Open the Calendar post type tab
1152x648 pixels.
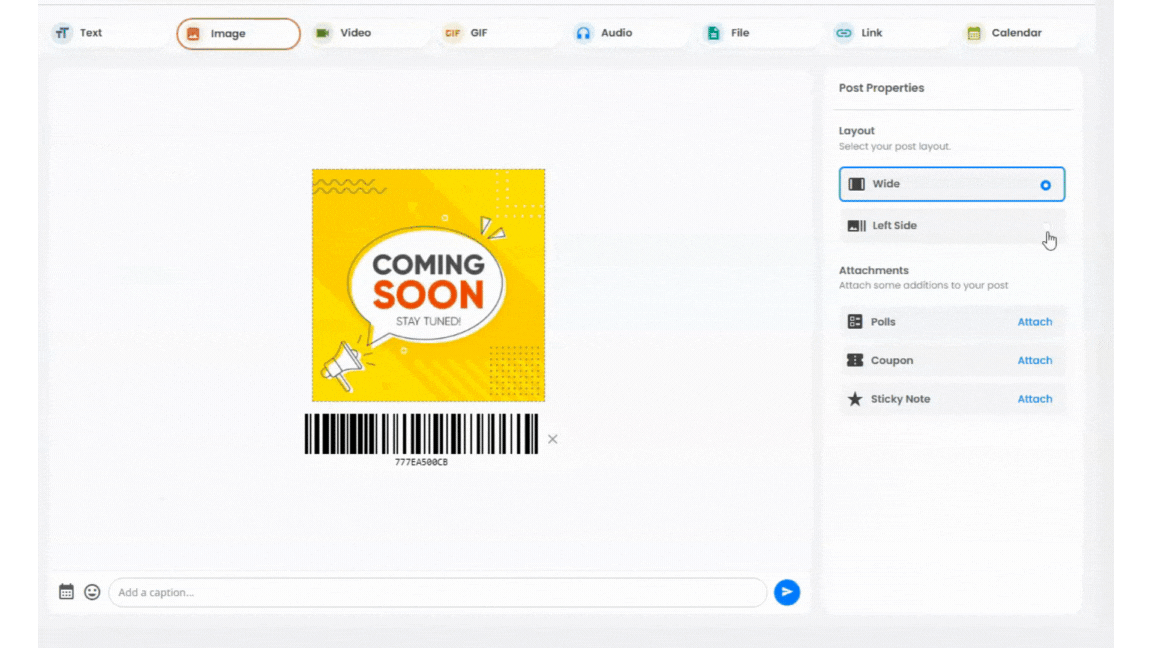1004,33
